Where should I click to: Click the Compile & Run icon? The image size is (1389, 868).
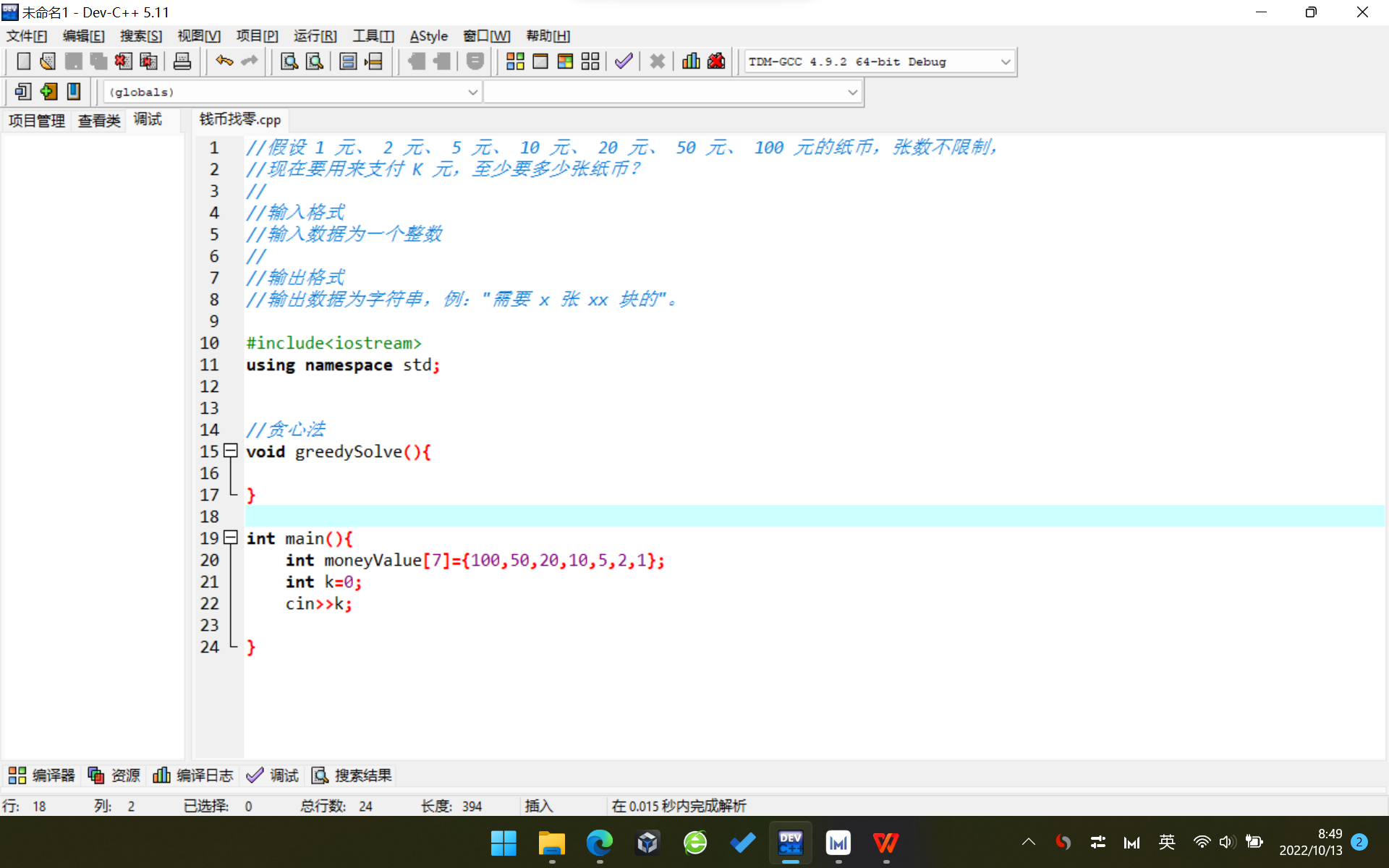[x=565, y=61]
